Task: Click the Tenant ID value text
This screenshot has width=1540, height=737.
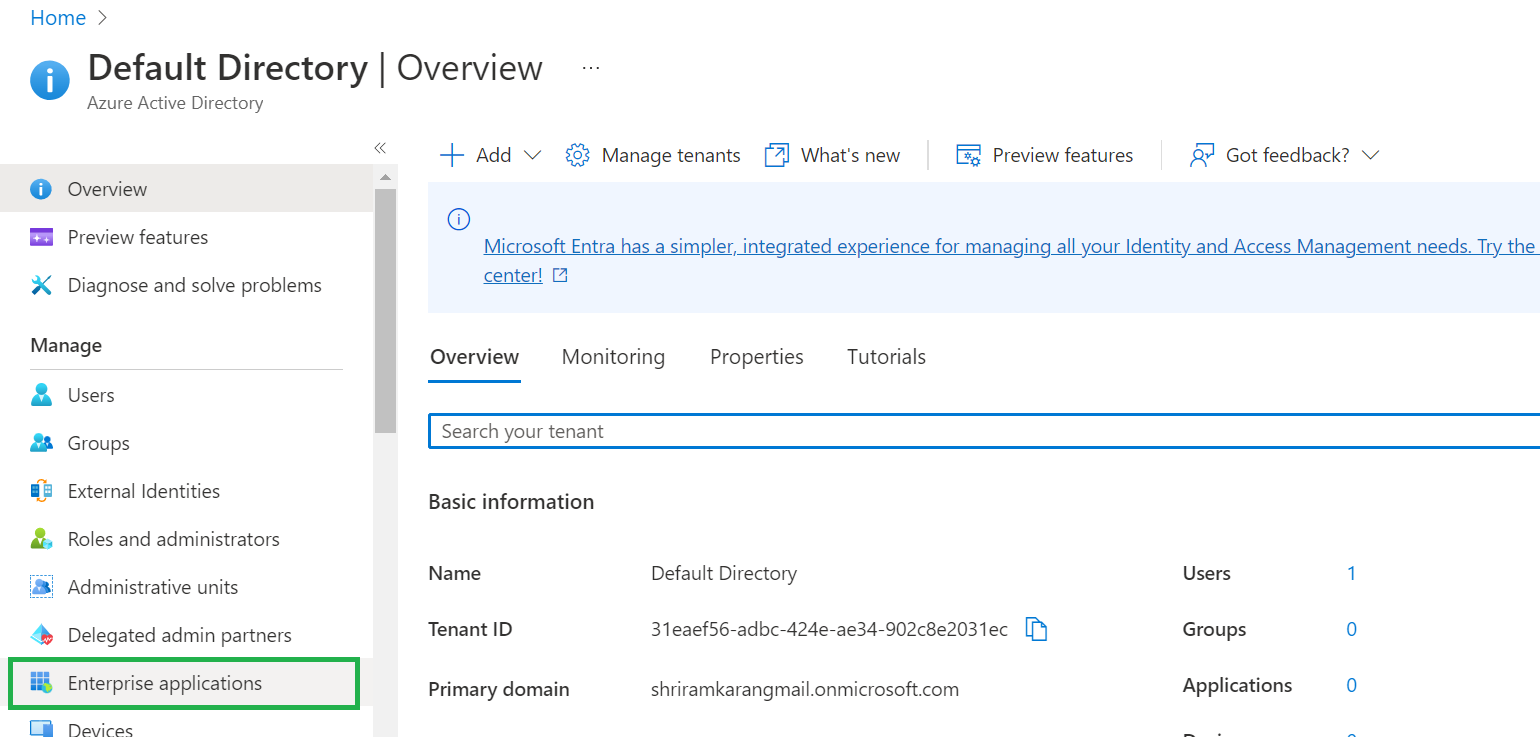Action: (829, 629)
